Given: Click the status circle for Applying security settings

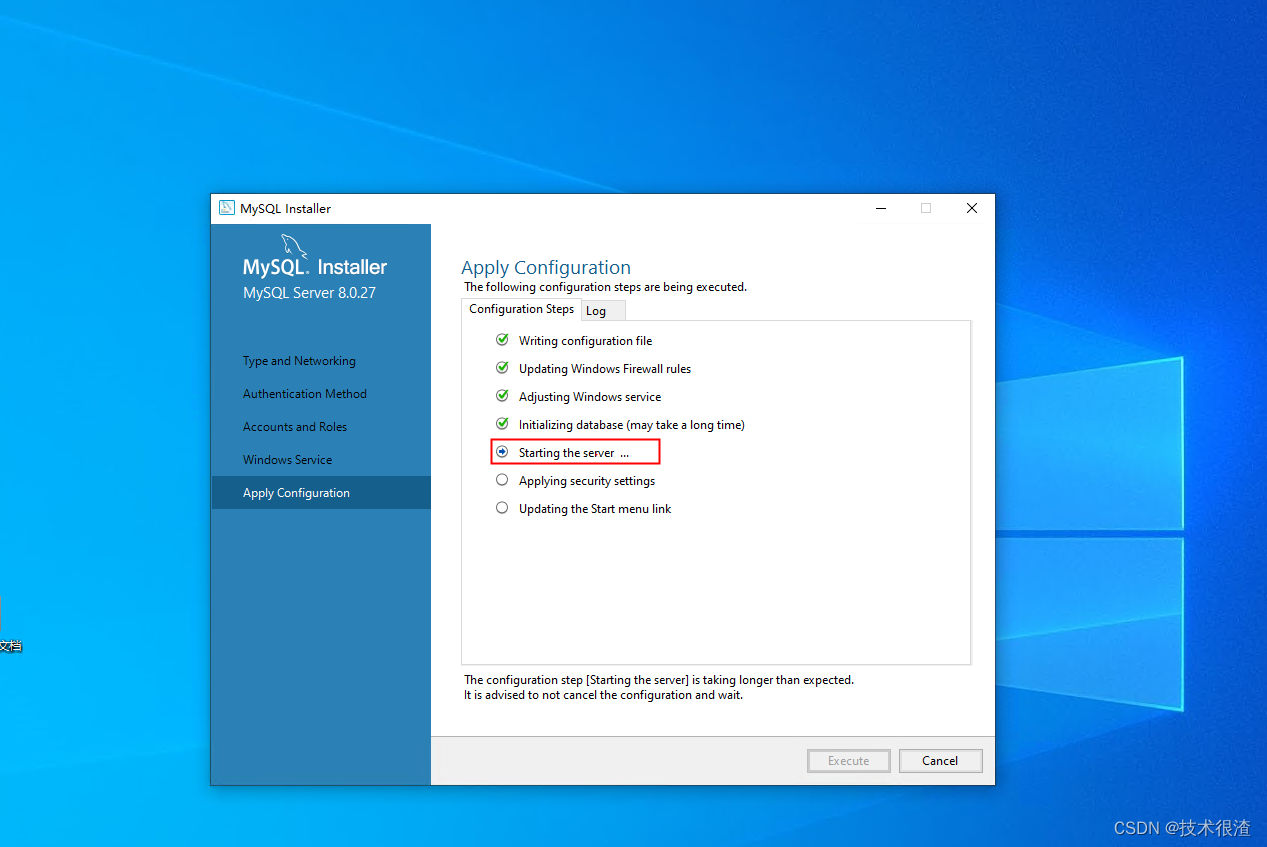Looking at the screenshot, I should coord(502,479).
